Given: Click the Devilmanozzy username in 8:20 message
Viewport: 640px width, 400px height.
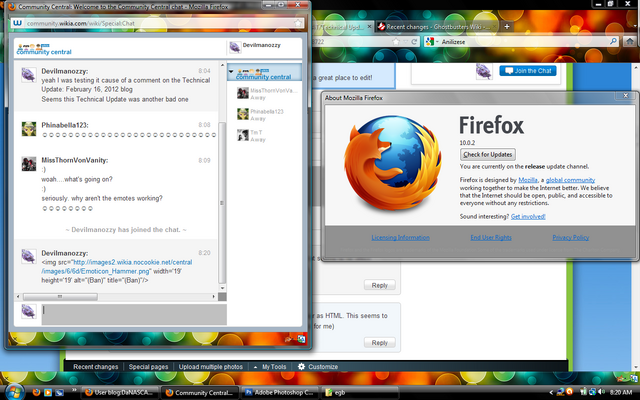Looking at the screenshot, I should coord(64,253).
